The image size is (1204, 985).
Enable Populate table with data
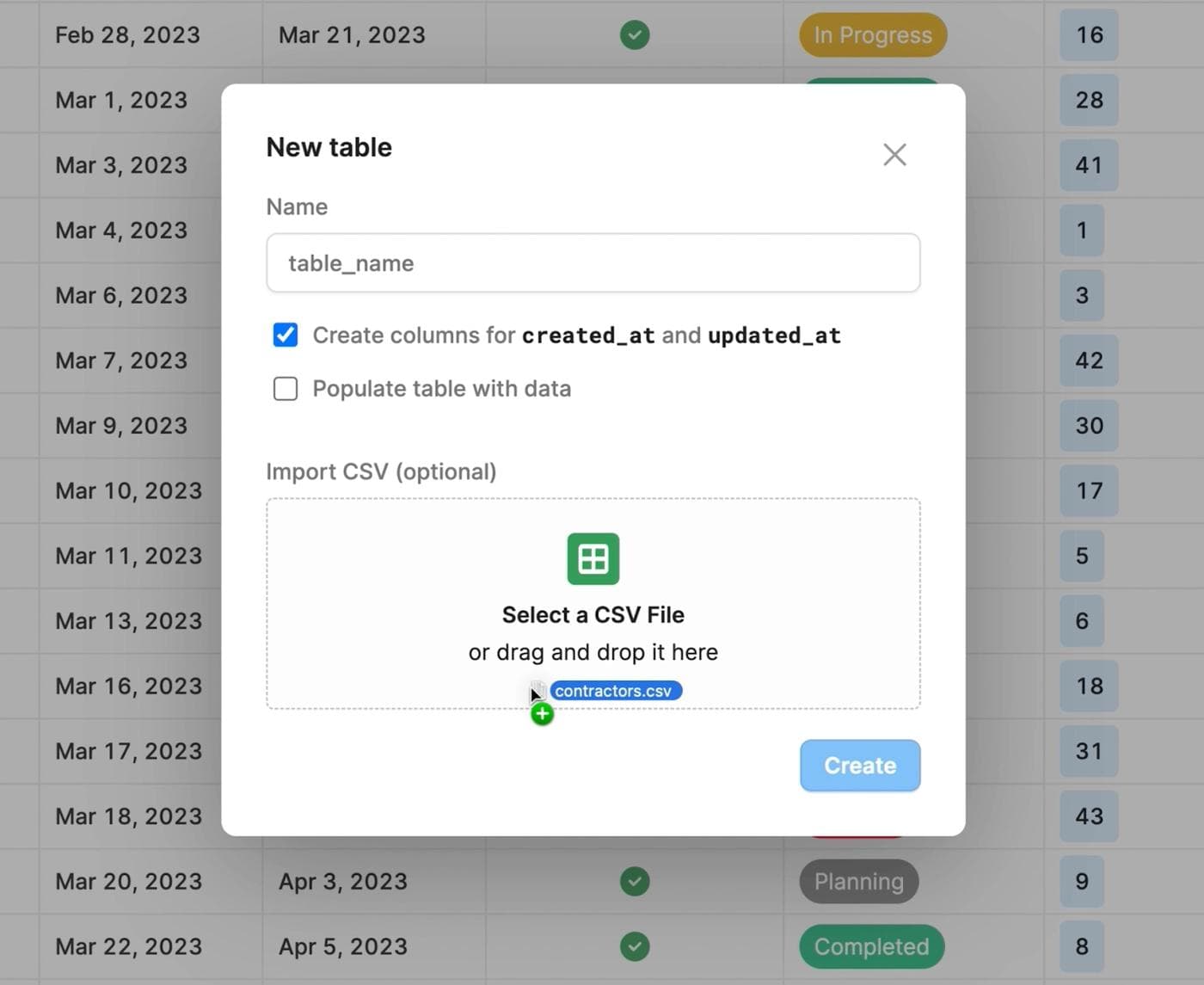tap(285, 388)
